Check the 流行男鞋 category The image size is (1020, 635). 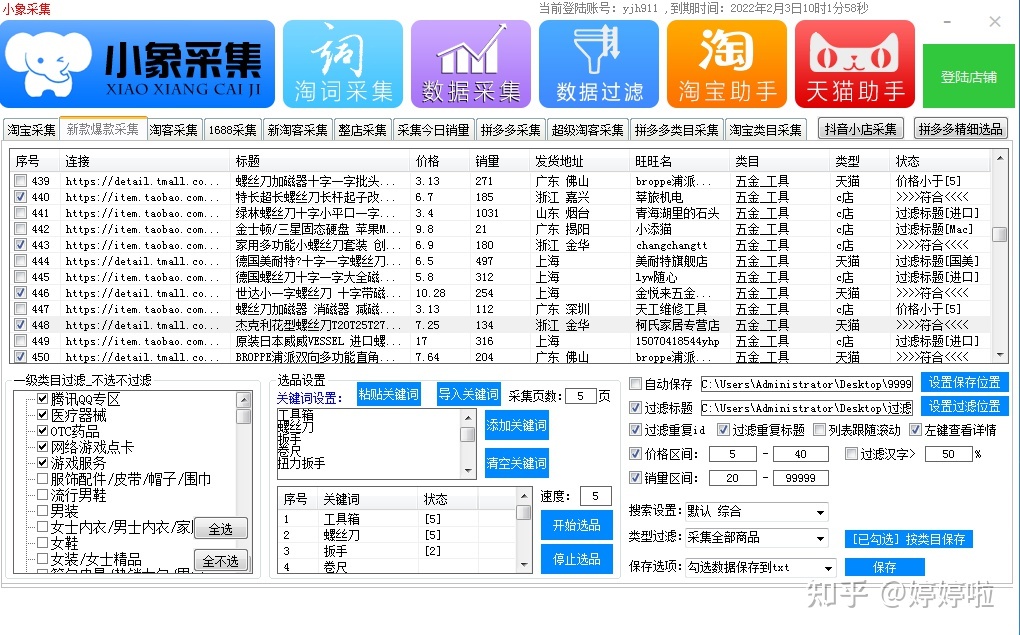pos(43,494)
